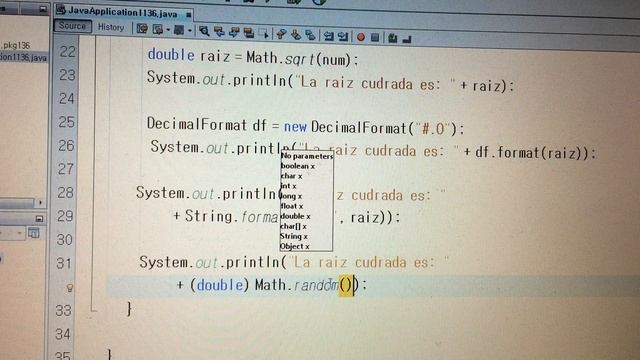
Task: Select the .pkg136 package in project tree
Action: tap(16, 45)
